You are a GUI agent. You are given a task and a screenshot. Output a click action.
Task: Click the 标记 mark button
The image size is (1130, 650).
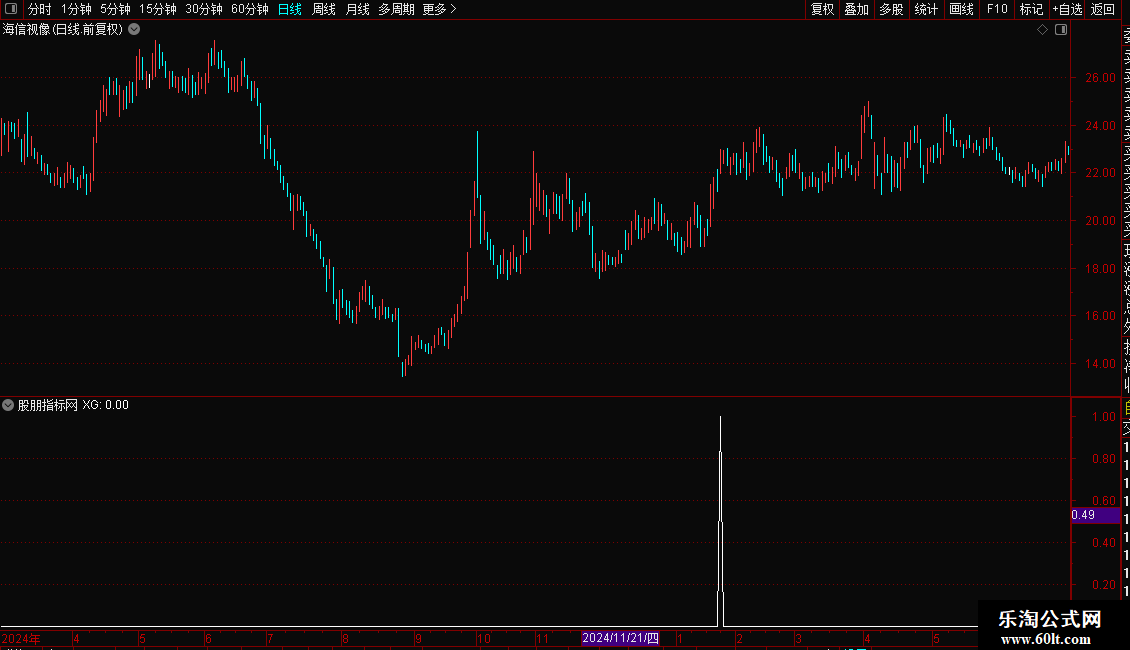(1031, 9)
